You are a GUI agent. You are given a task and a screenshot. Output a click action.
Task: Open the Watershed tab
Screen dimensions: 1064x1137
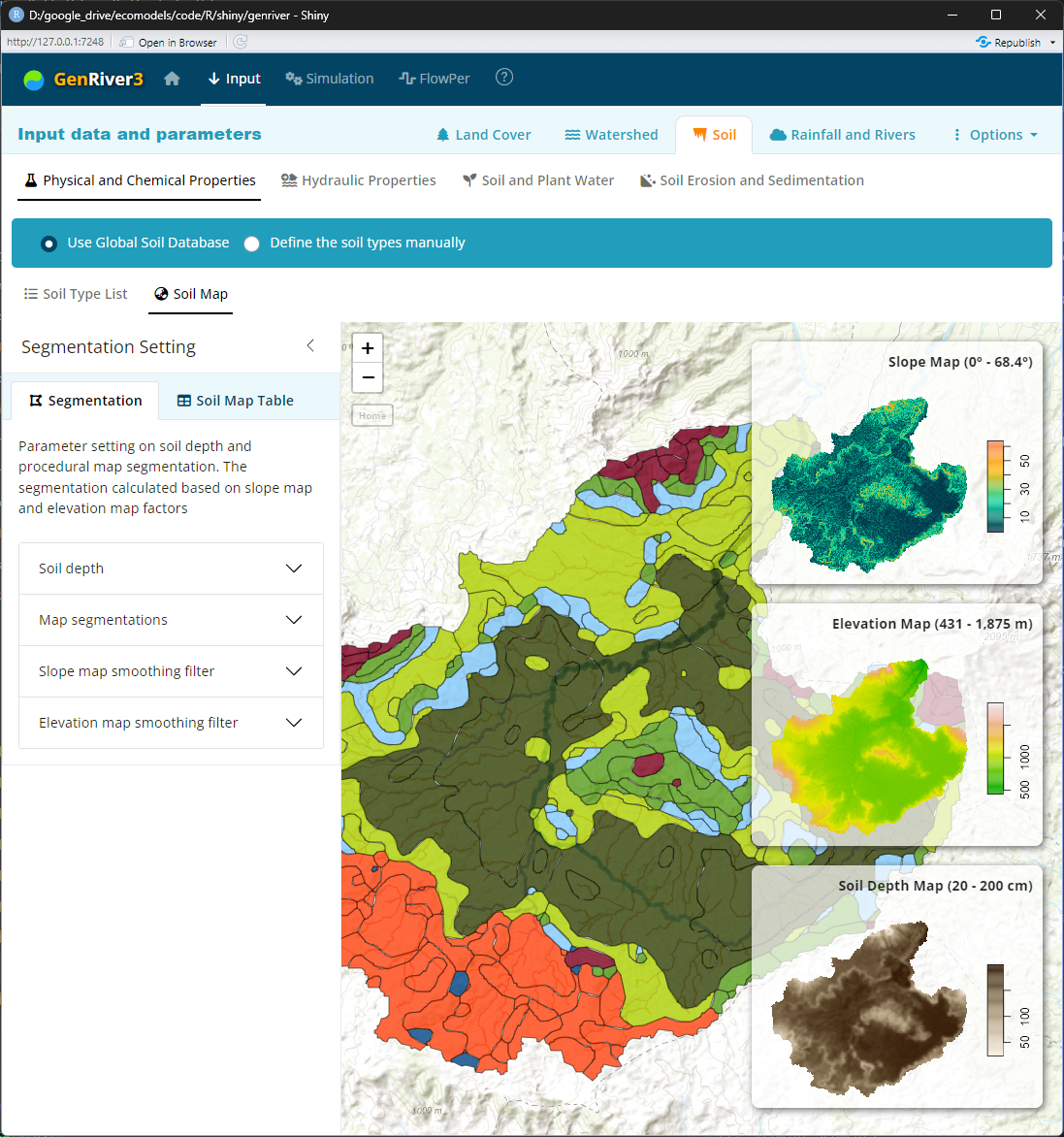(x=612, y=135)
